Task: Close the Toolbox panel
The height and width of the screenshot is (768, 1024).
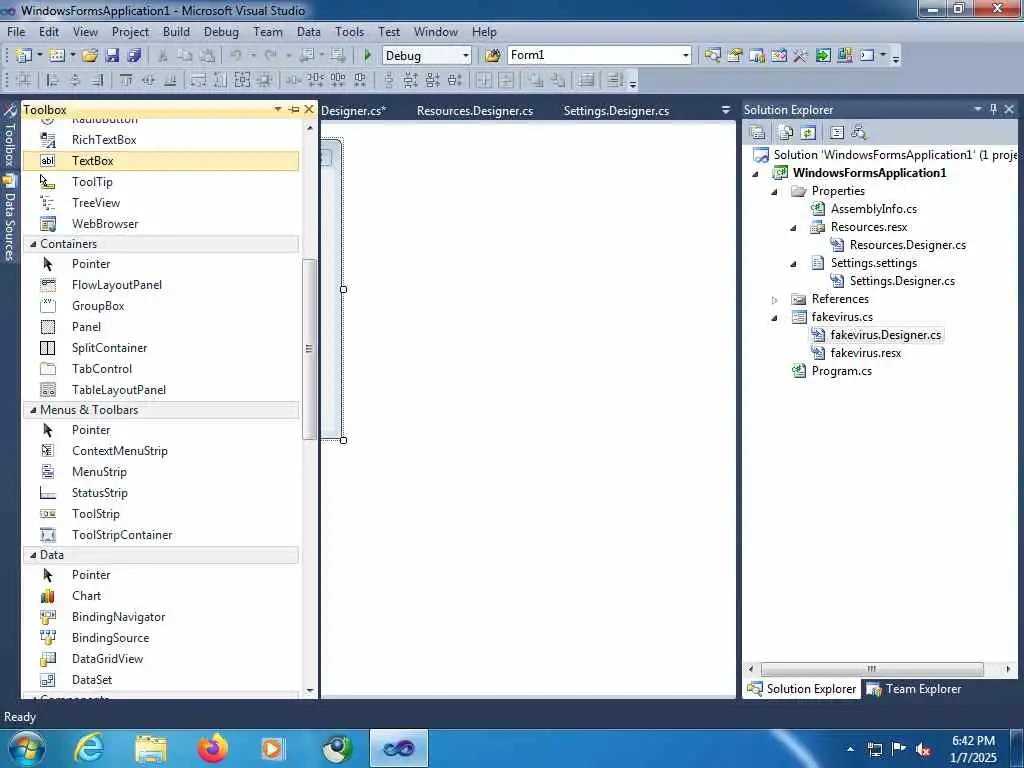Action: coord(310,109)
